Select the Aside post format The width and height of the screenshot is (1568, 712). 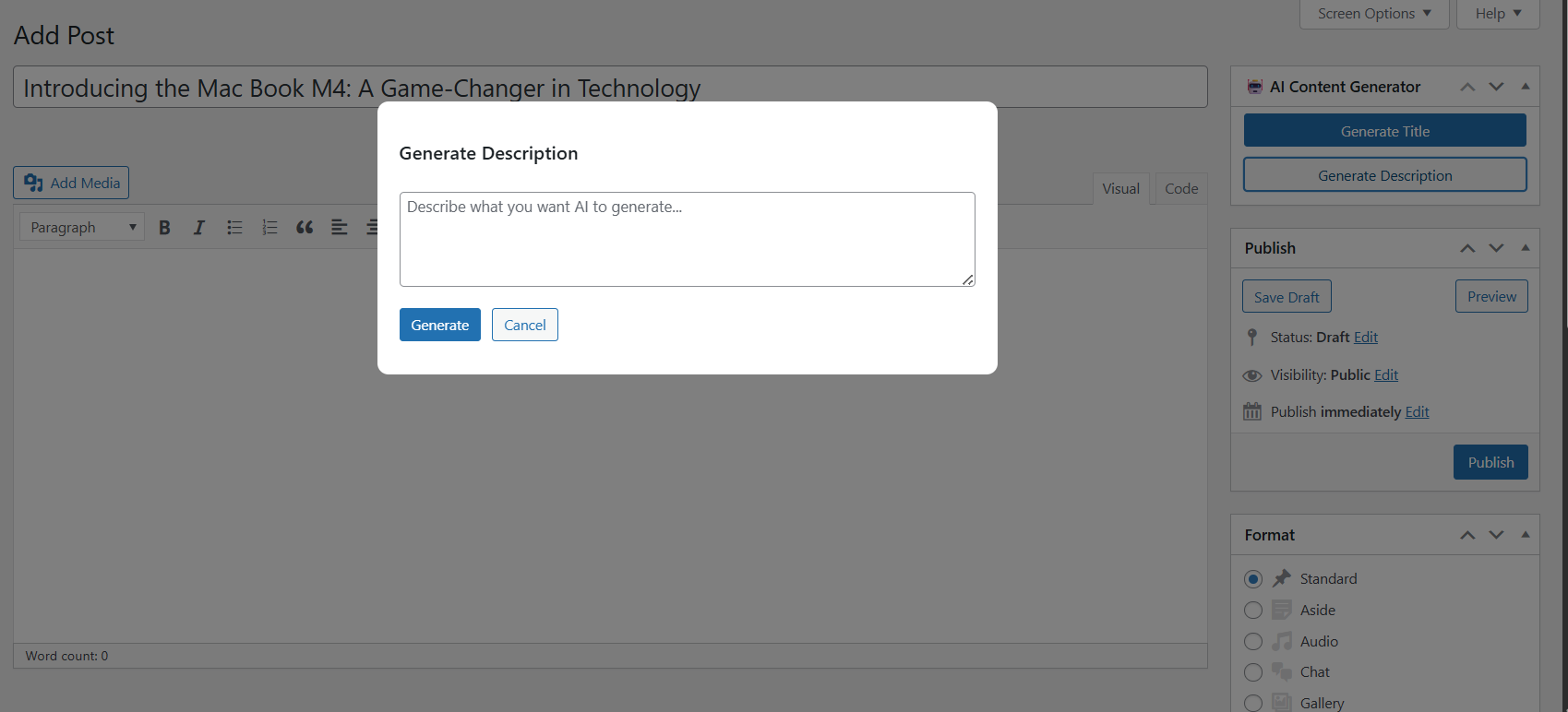(1253, 611)
